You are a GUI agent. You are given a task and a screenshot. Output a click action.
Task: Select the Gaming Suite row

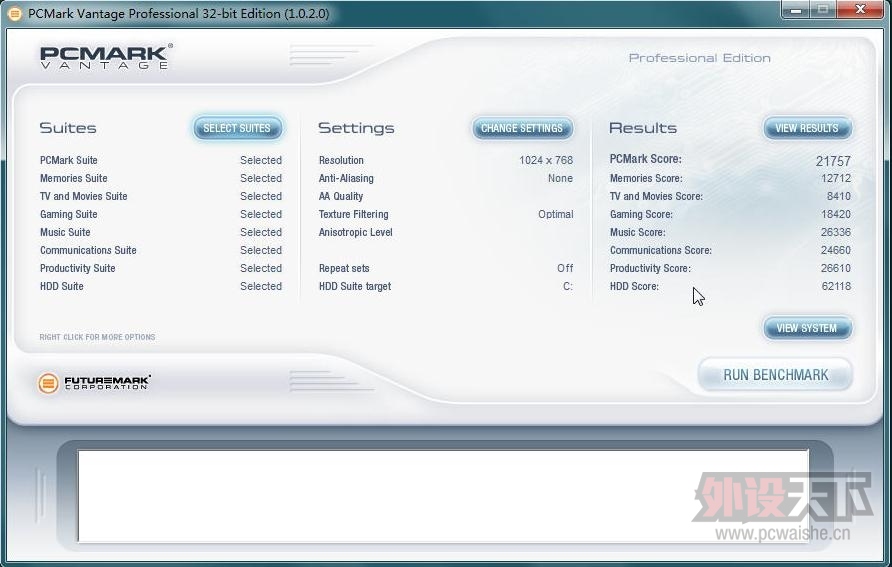point(160,214)
